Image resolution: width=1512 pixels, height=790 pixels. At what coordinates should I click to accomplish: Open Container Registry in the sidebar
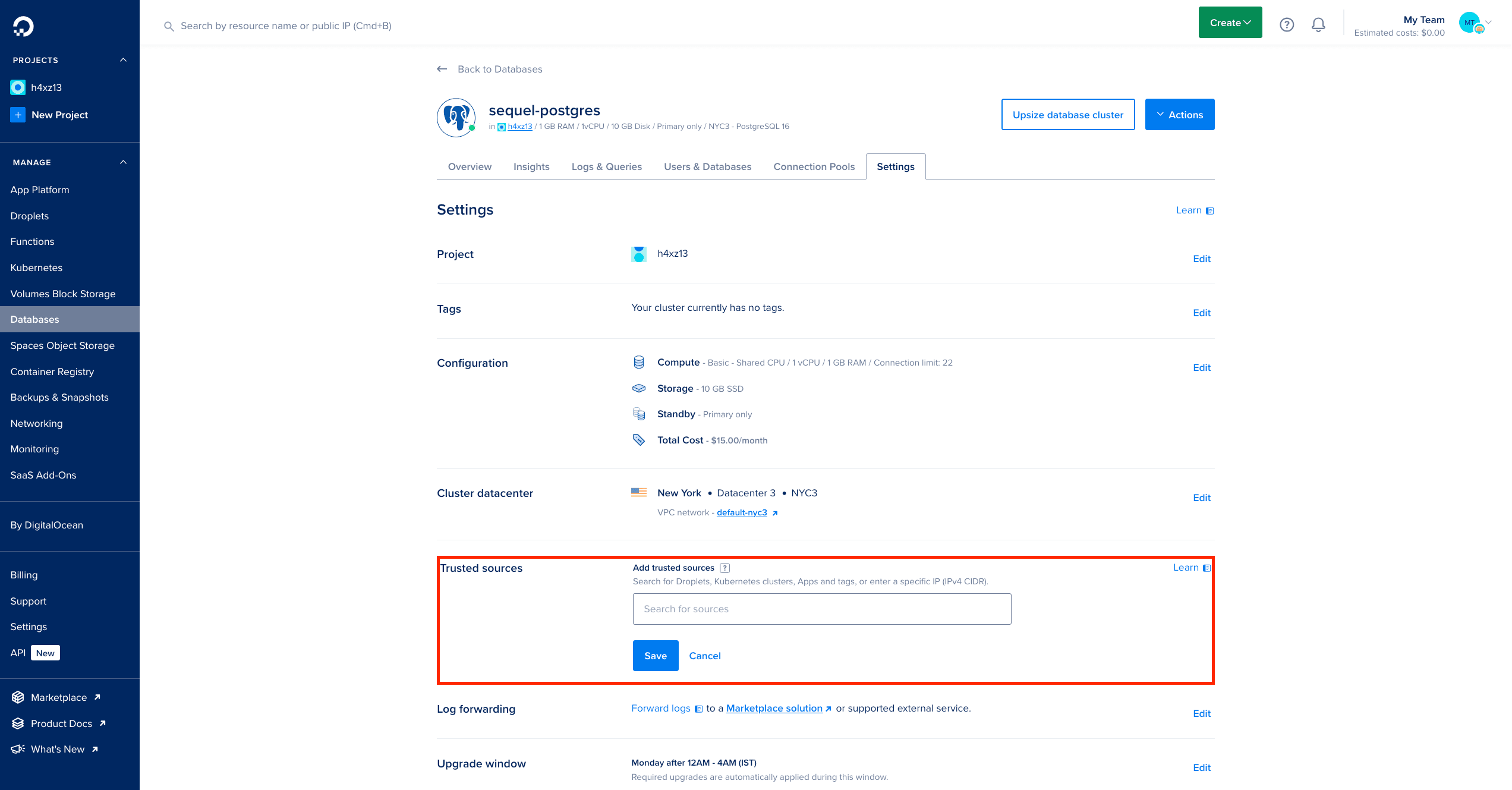52,372
